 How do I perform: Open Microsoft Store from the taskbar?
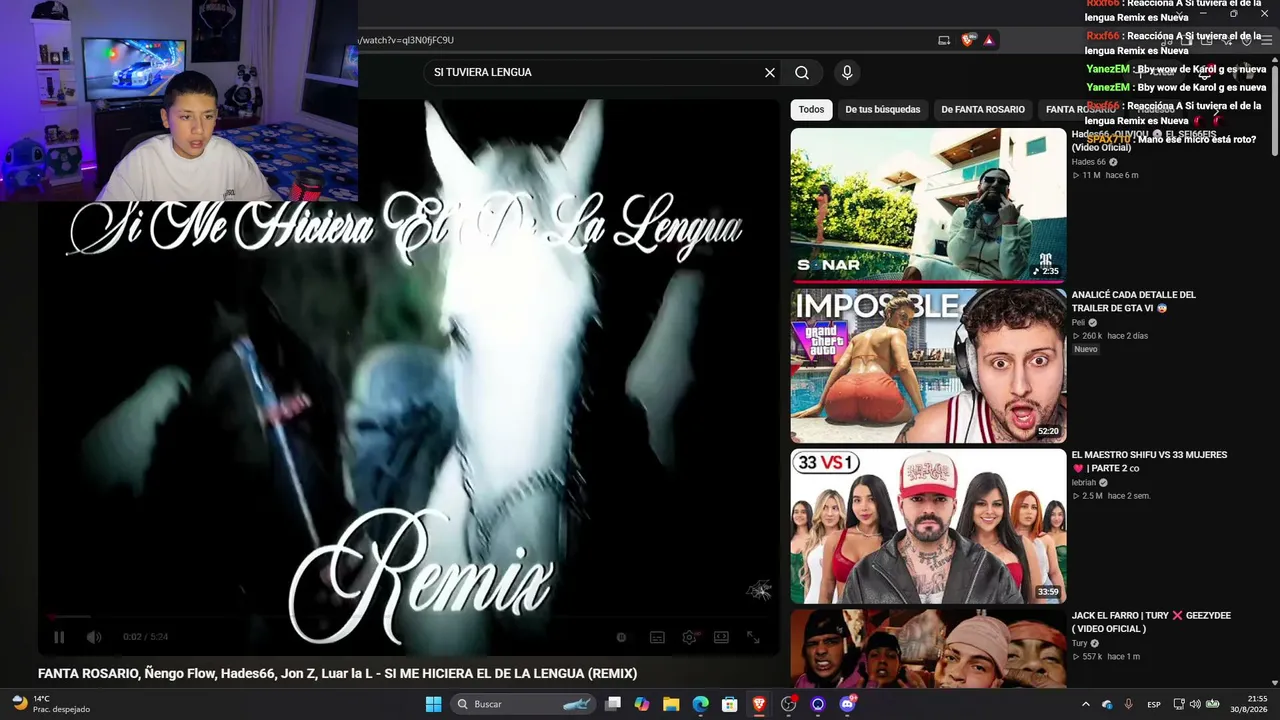pyautogui.click(x=730, y=704)
